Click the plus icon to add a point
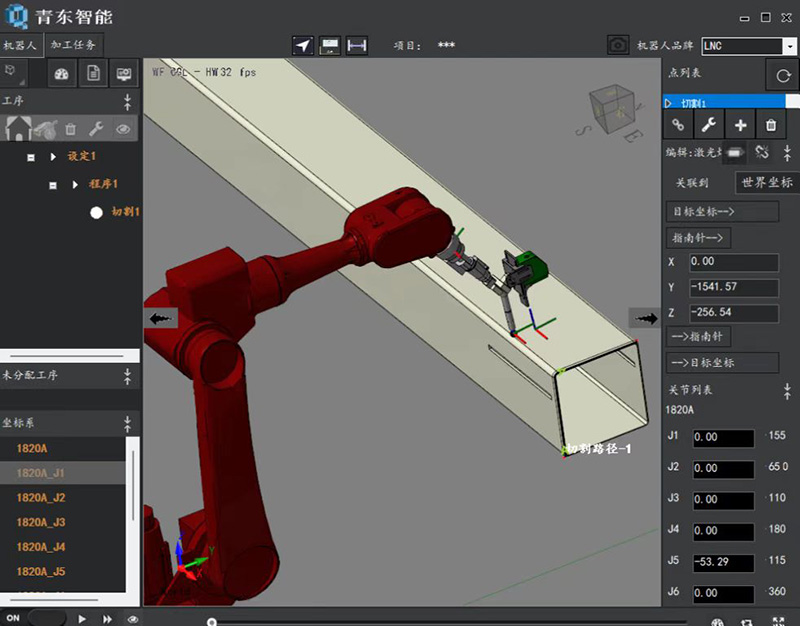The image size is (800, 626). [x=740, y=125]
